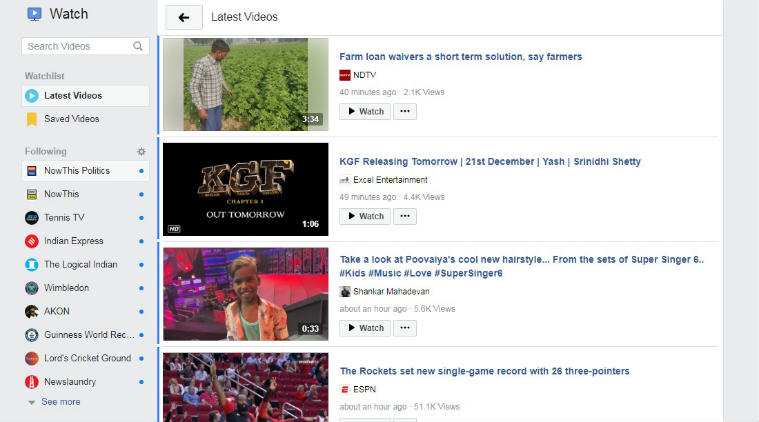Click the Watch logo icon
Viewport: 759px width, 422px height.
[34, 14]
